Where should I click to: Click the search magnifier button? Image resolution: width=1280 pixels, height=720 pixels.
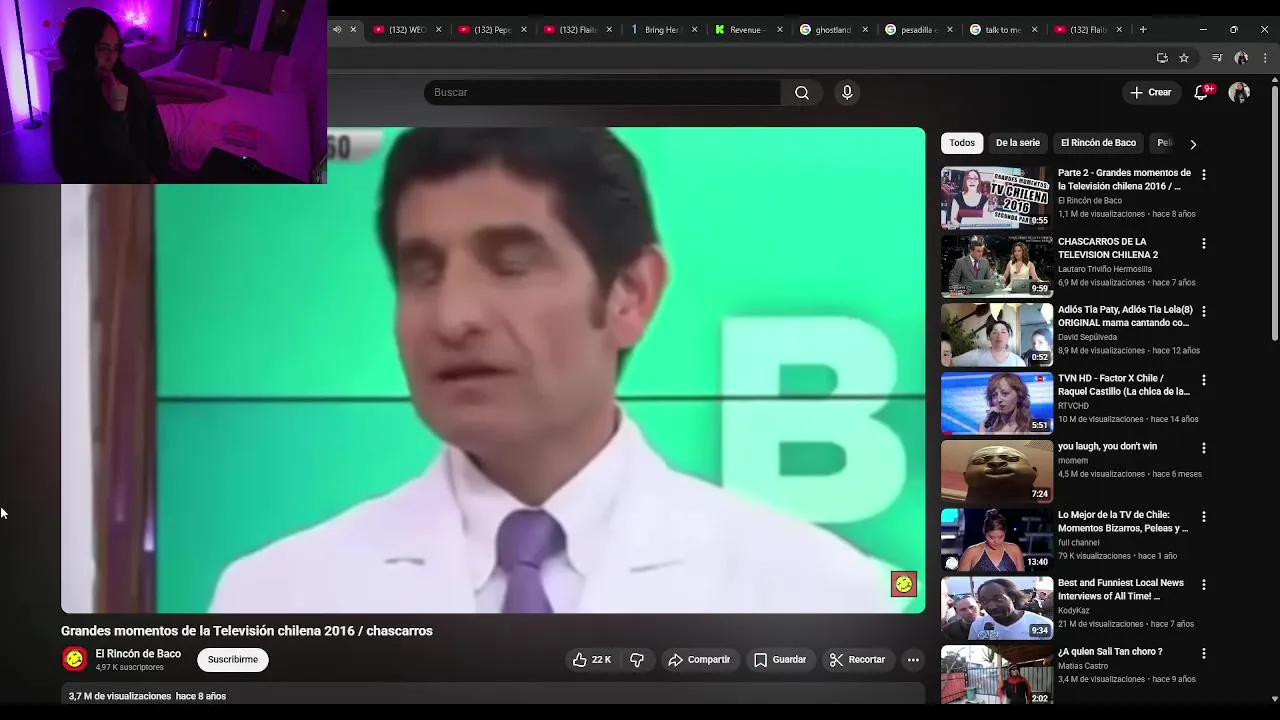coord(802,93)
